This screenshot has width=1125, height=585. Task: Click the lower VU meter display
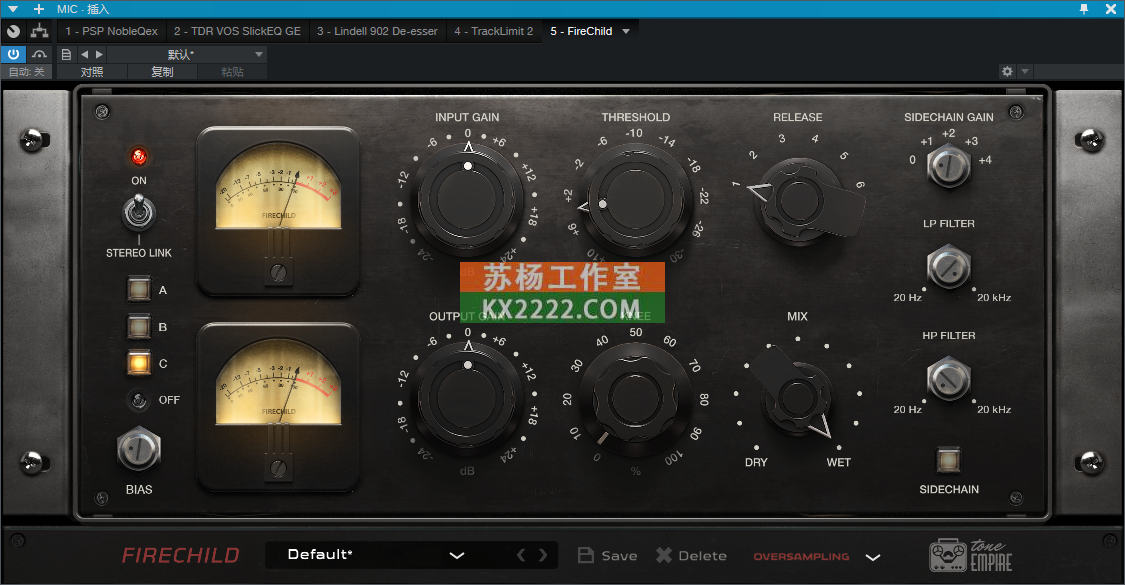pyautogui.click(x=278, y=381)
